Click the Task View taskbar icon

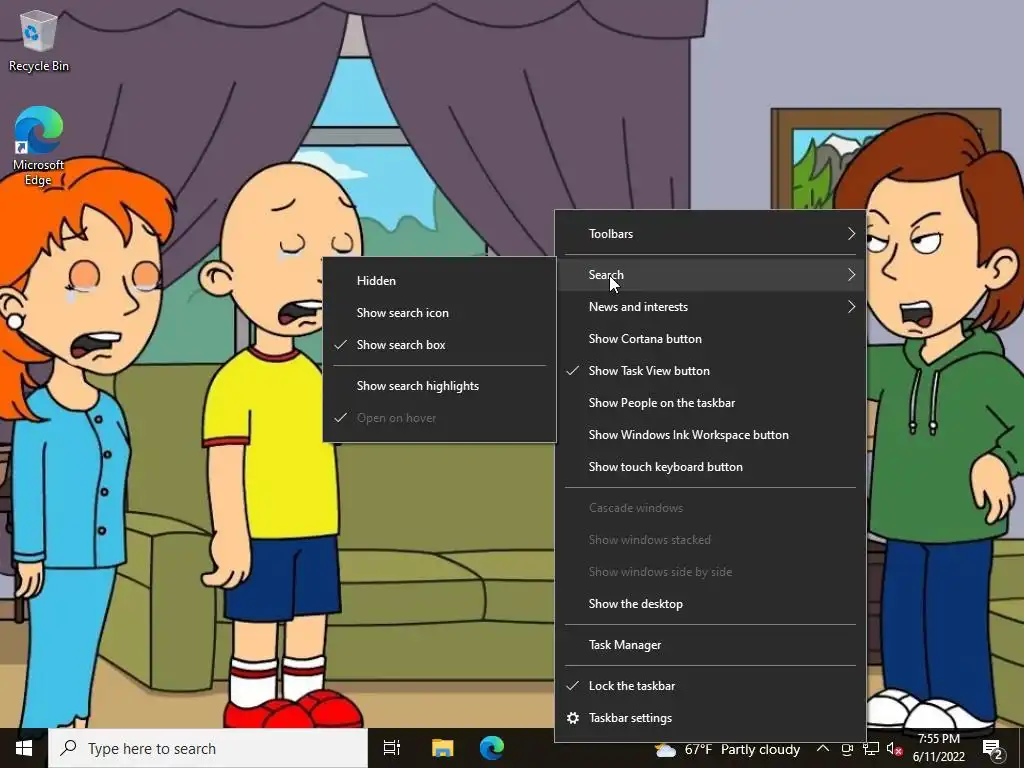(x=392, y=748)
